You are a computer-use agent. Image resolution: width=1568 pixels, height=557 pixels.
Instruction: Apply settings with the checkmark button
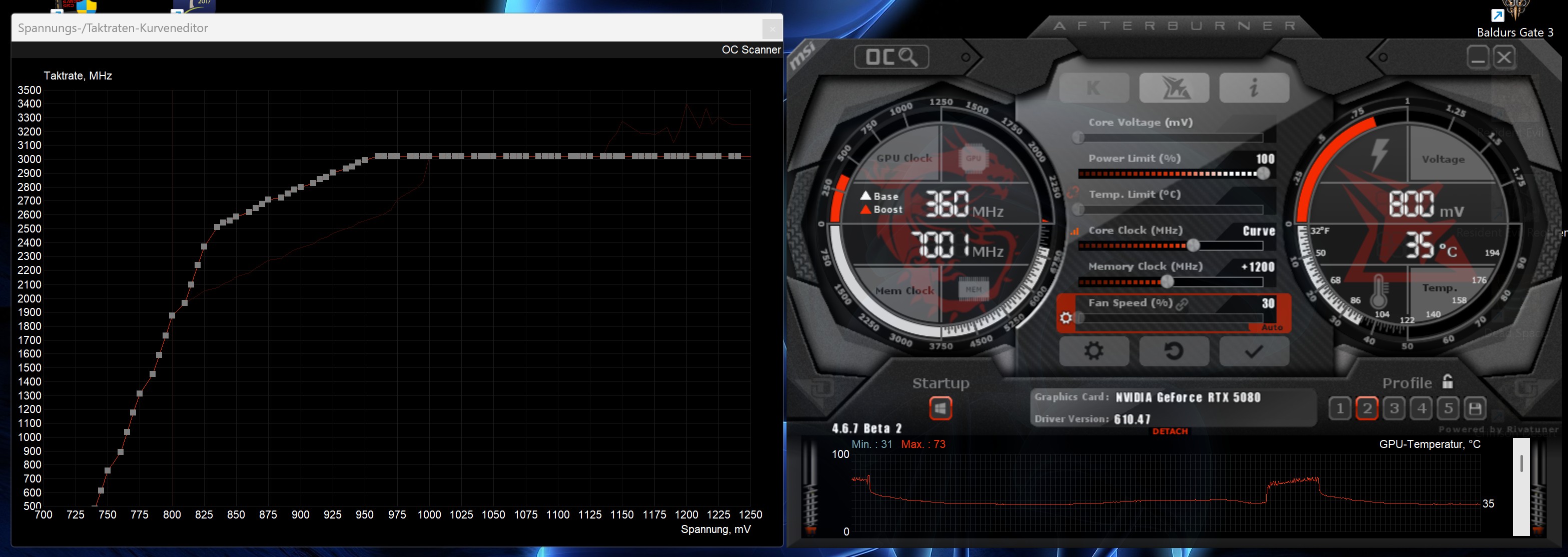click(x=1254, y=351)
